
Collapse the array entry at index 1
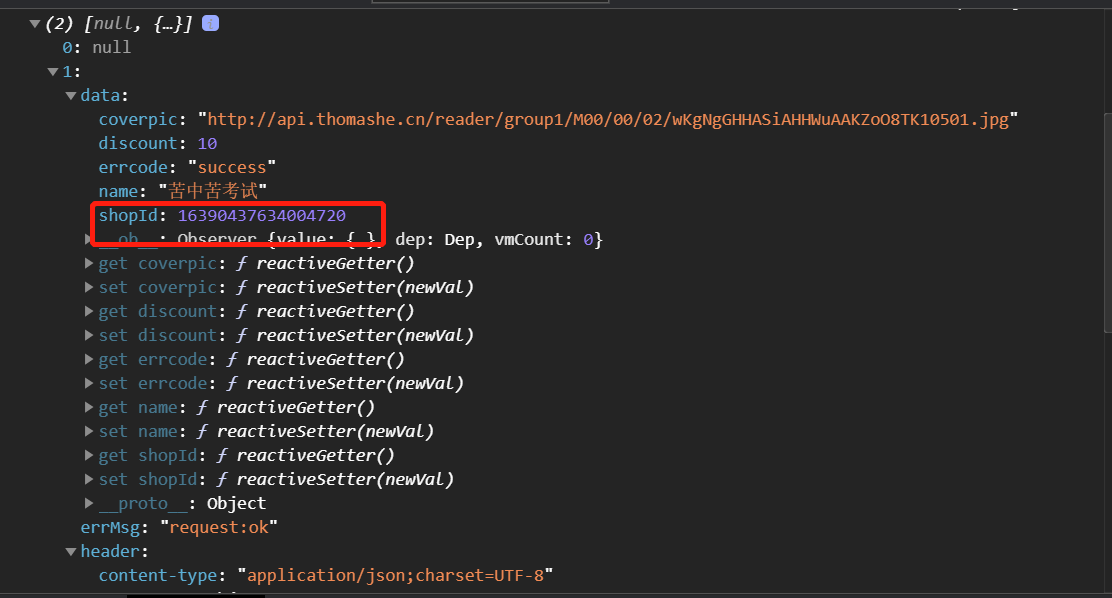pyautogui.click(x=53, y=71)
